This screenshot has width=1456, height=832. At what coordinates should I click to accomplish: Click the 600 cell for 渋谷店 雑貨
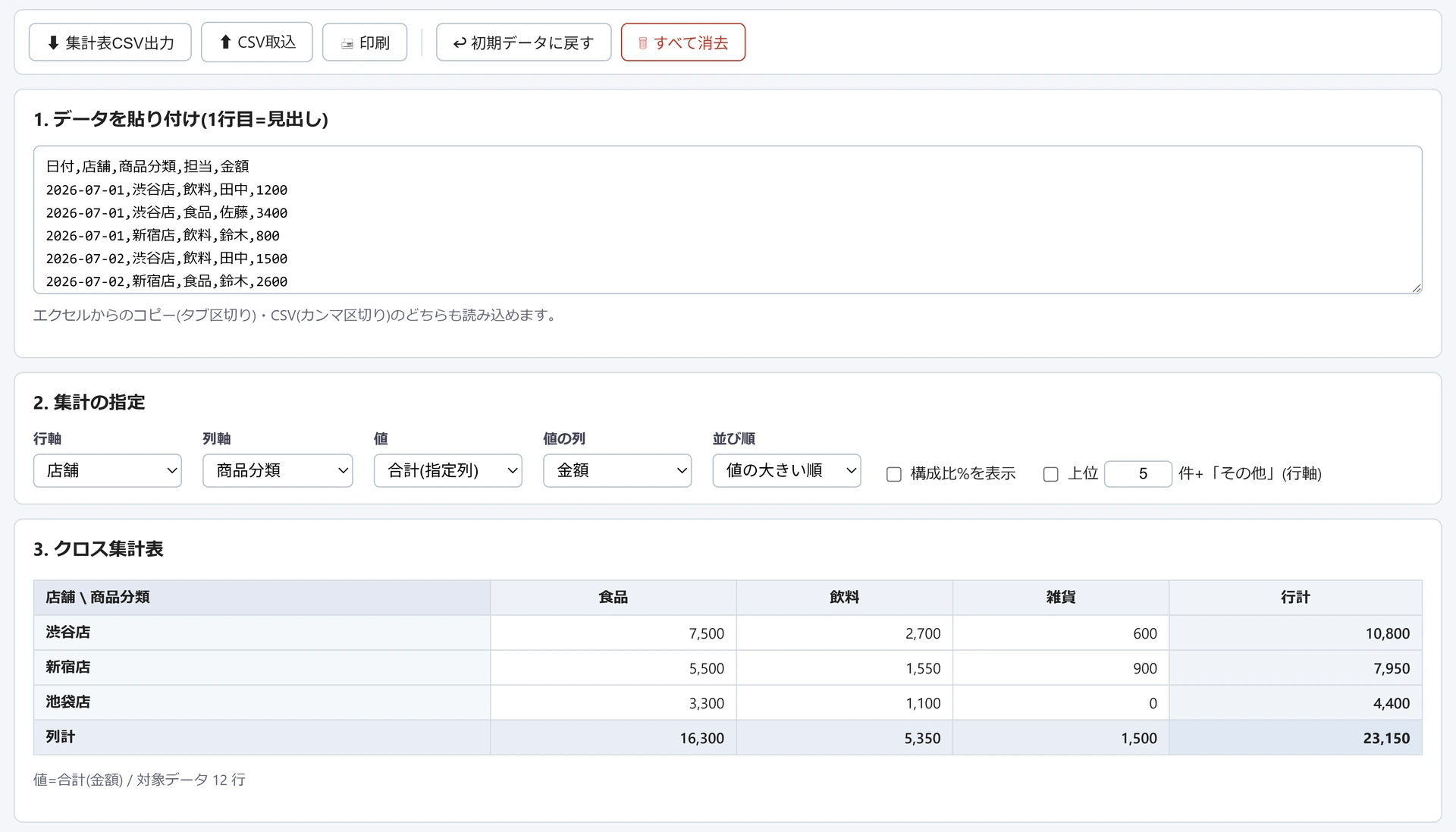pos(1061,633)
